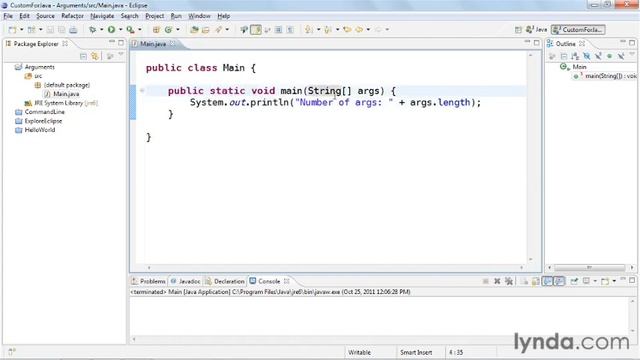The image size is (640, 360).
Task: Toggle Scroll Lock in Console toolbar
Action: (536, 281)
